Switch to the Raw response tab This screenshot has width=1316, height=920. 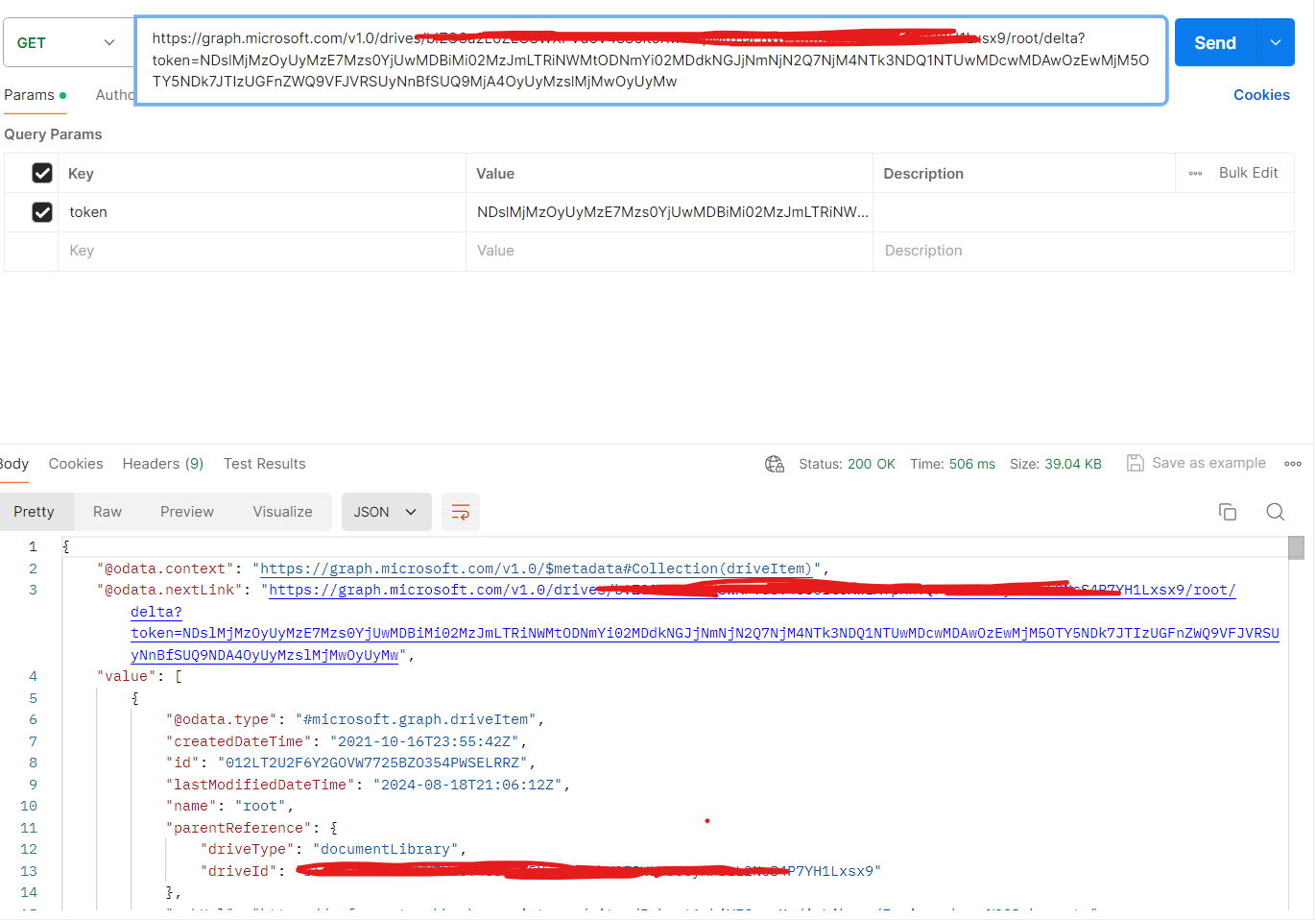pyautogui.click(x=107, y=512)
